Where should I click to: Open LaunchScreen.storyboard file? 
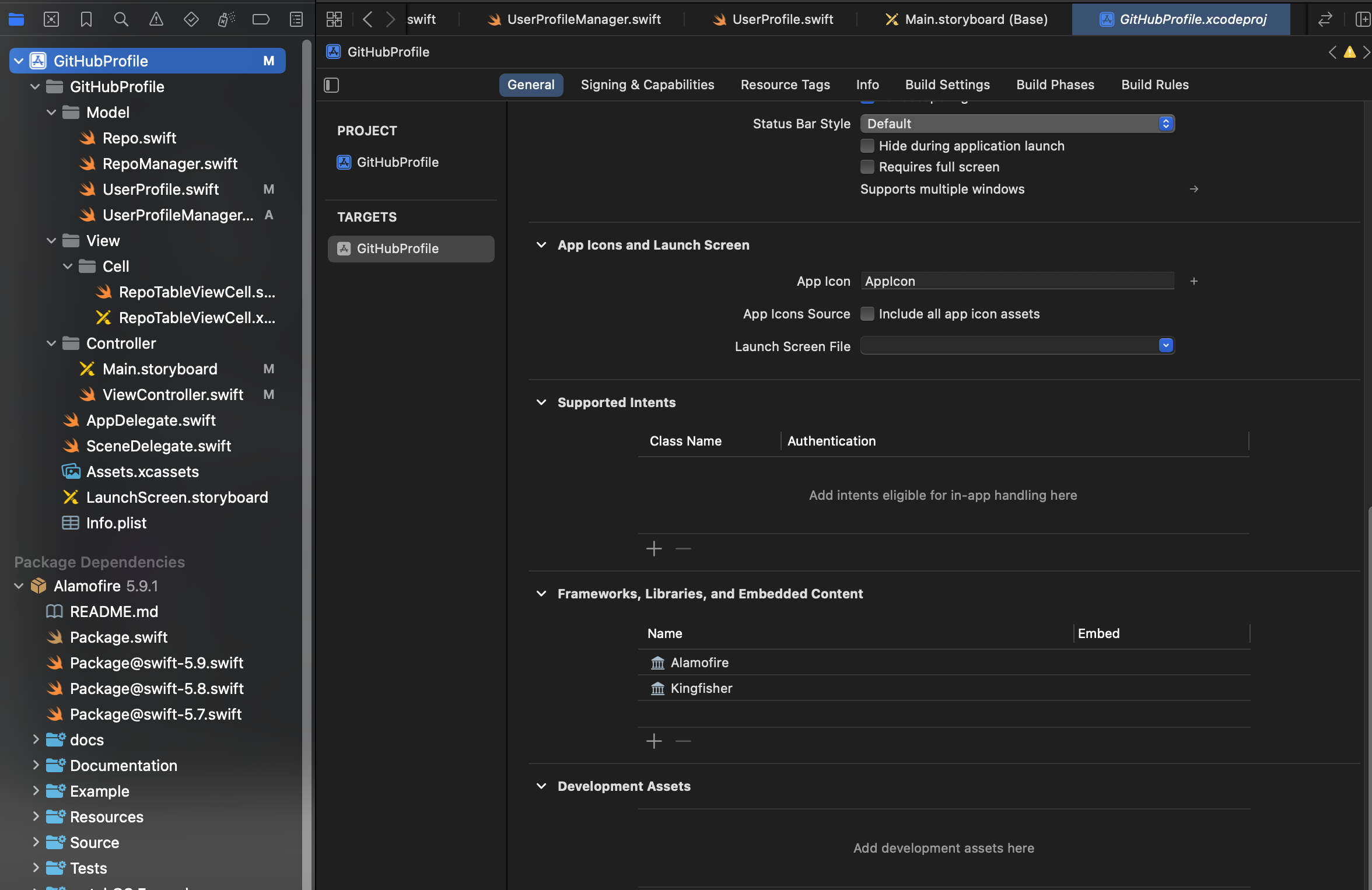[177, 497]
